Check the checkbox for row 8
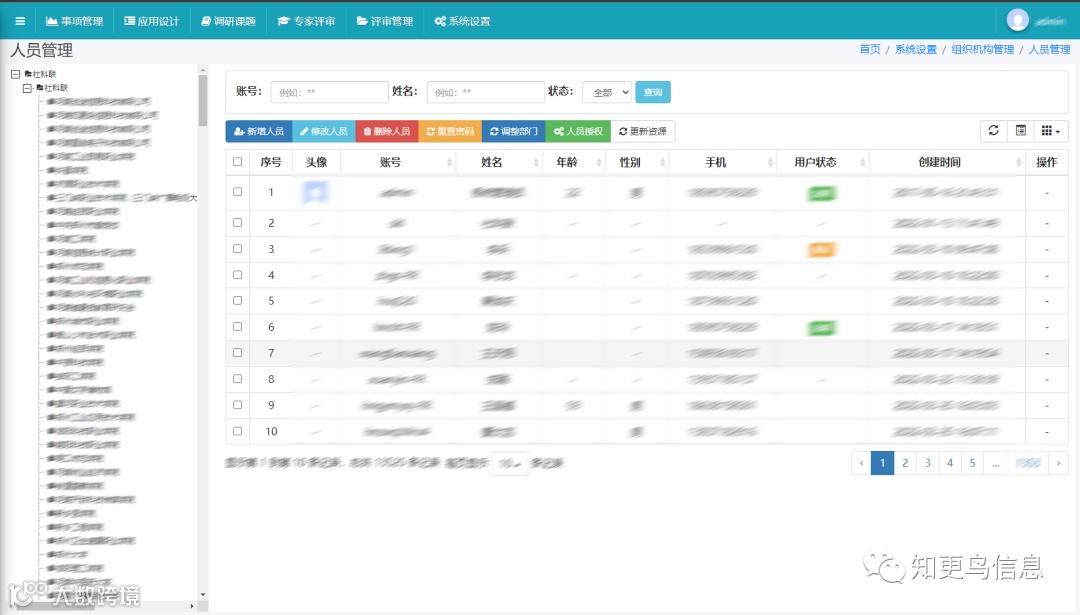 238,379
